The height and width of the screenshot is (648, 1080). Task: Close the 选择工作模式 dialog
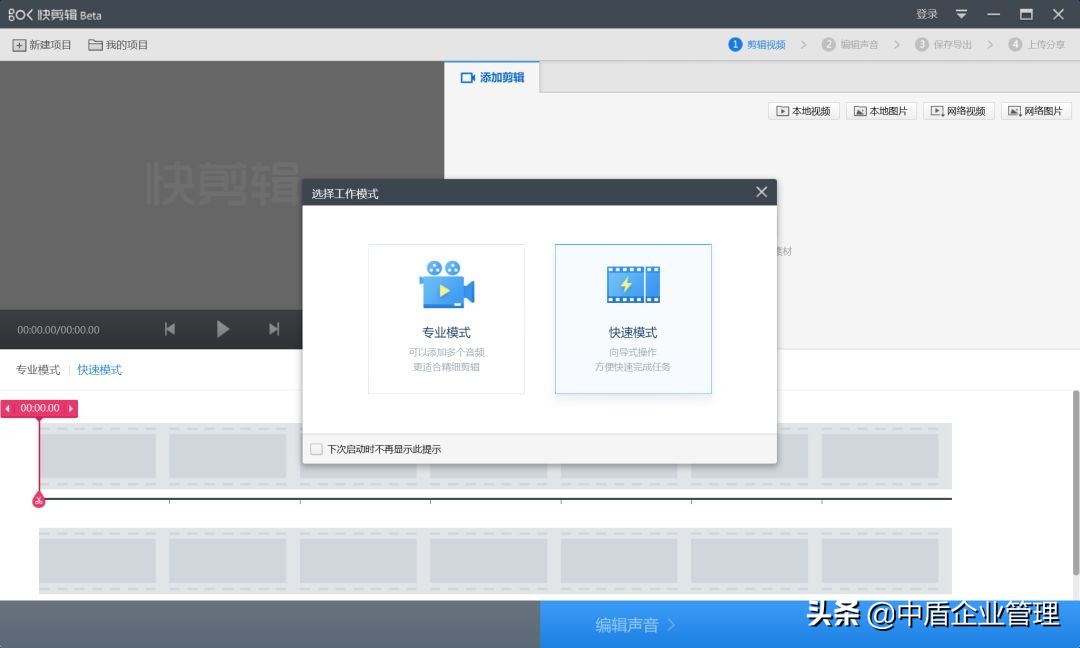point(761,191)
